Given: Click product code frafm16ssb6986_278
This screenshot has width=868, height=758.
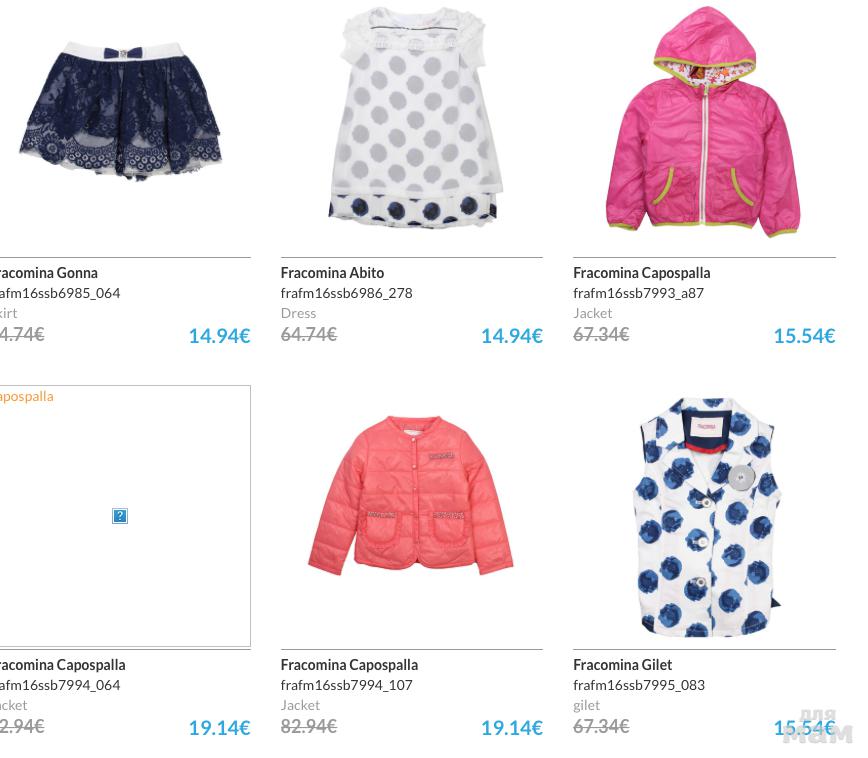Looking at the screenshot, I should coord(347,293).
